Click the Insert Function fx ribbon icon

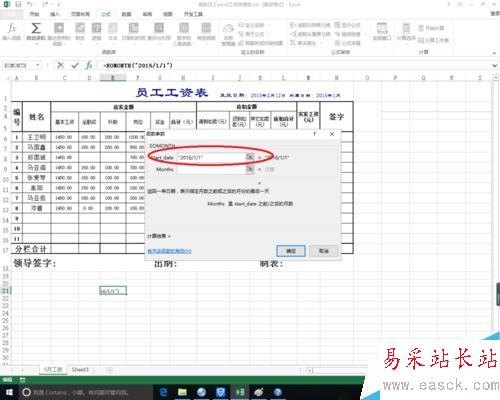click(x=12, y=28)
